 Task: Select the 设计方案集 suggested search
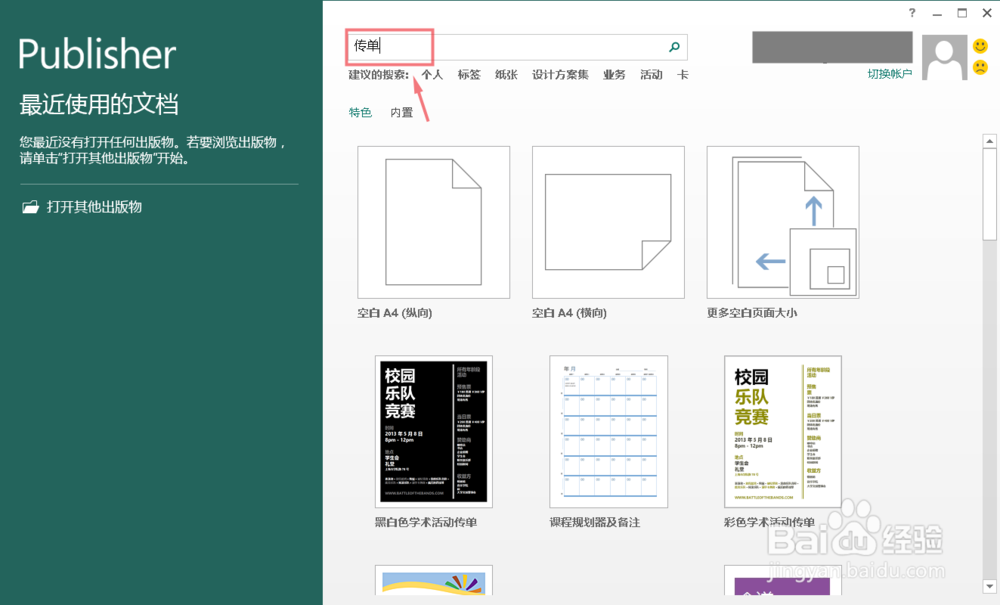tap(559, 74)
